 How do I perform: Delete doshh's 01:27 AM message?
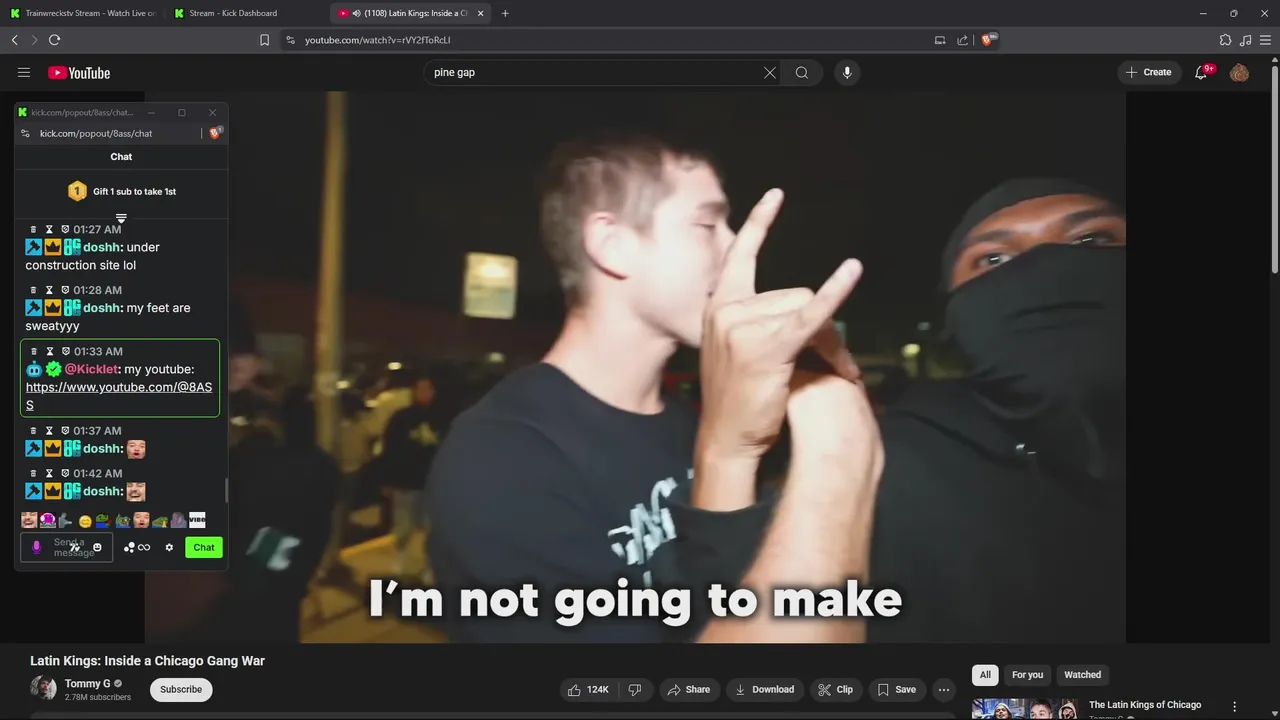[x=33, y=229]
